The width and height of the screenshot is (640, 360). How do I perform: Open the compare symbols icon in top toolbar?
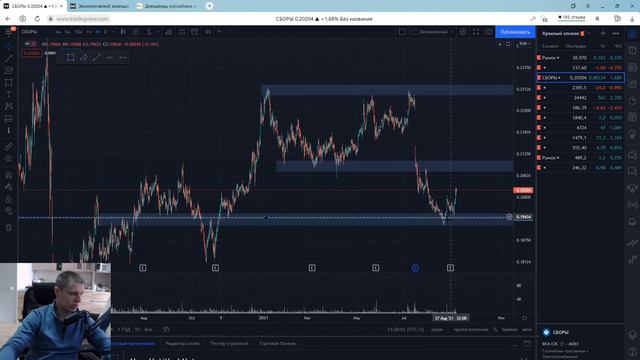[136, 32]
